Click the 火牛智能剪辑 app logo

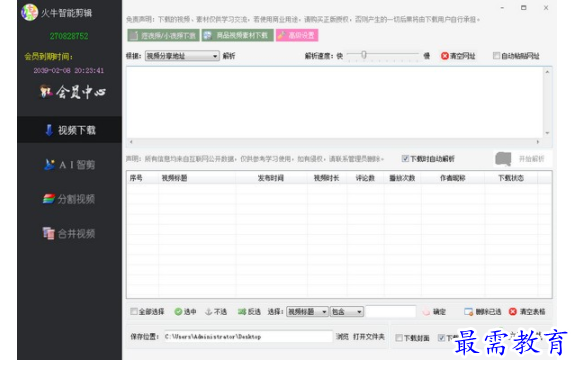[x=29, y=12]
